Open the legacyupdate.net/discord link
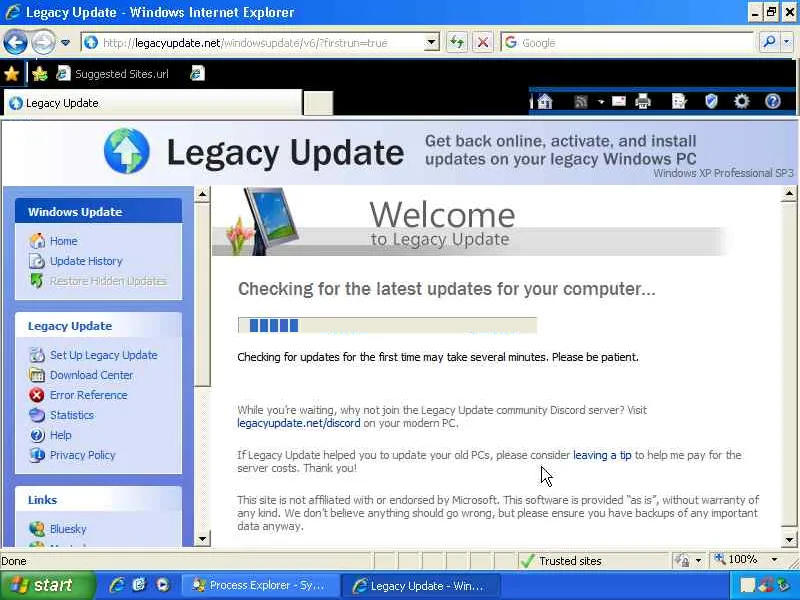The height and width of the screenshot is (600, 800). 298,423
